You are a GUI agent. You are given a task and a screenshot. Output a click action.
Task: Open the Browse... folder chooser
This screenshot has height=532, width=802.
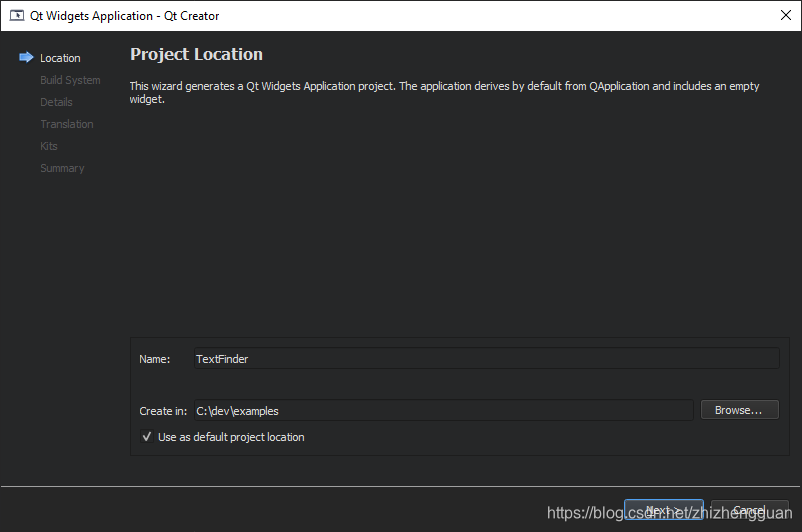[x=740, y=410]
